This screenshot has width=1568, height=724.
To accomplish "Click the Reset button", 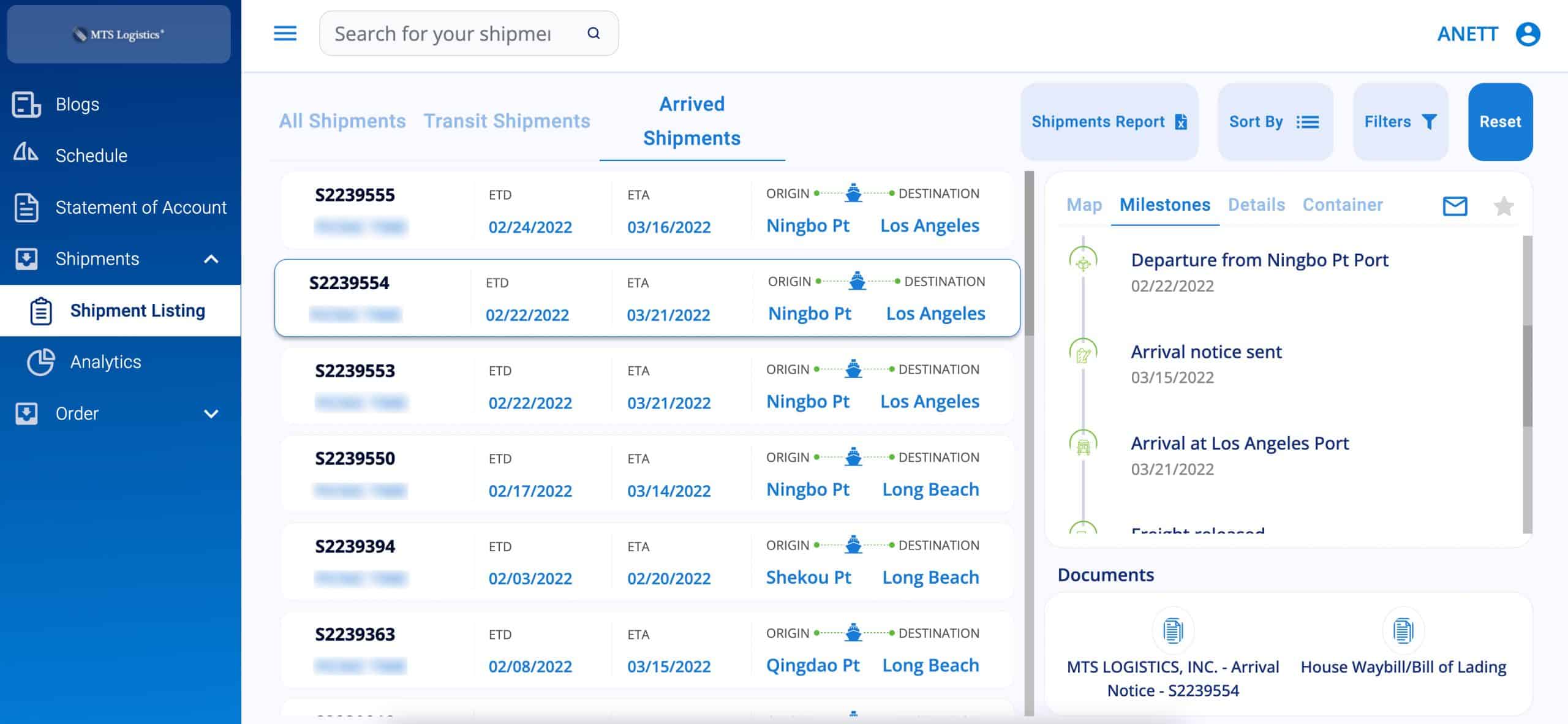I will 1500,122.
